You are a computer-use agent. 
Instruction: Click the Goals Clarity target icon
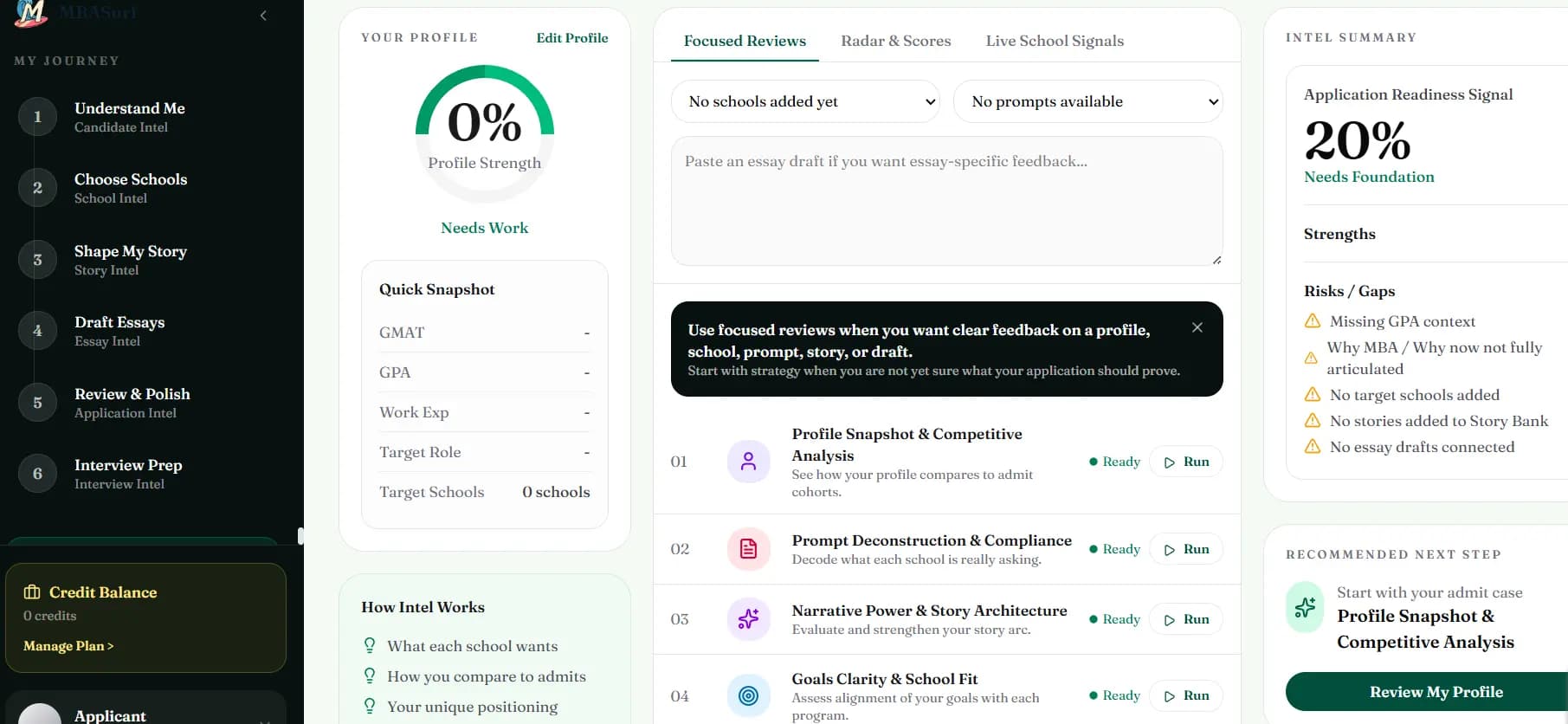[748, 695]
